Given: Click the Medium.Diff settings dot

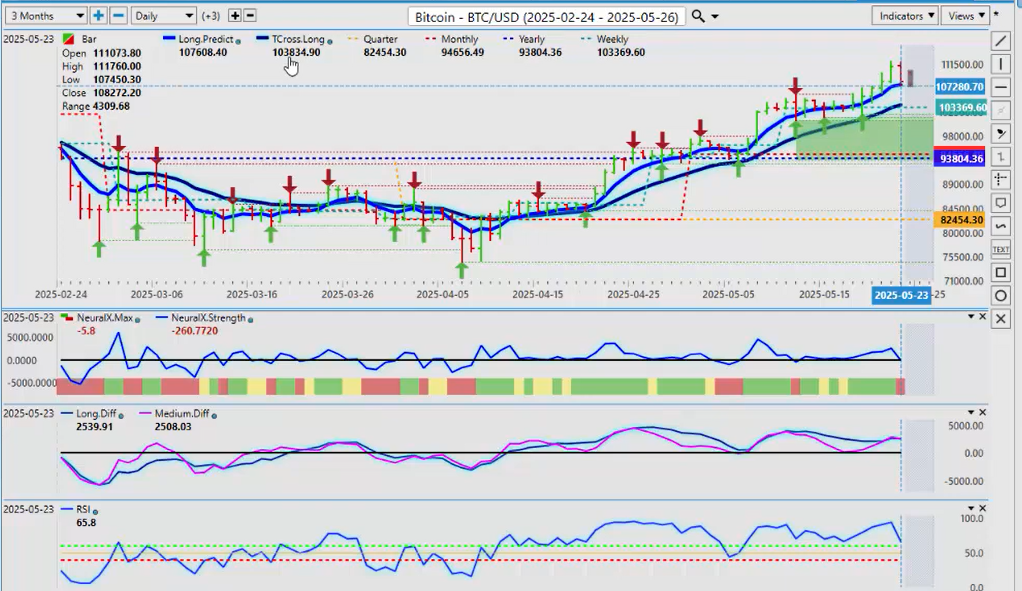Looking at the screenshot, I should click(x=214, y=415).
